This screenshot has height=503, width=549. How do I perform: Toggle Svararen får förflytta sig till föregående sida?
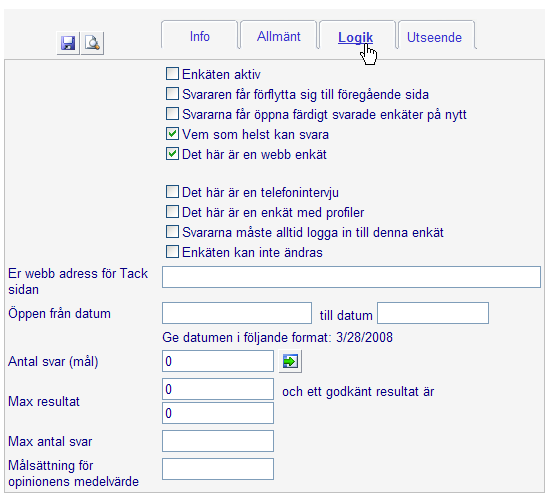point(172,94)
